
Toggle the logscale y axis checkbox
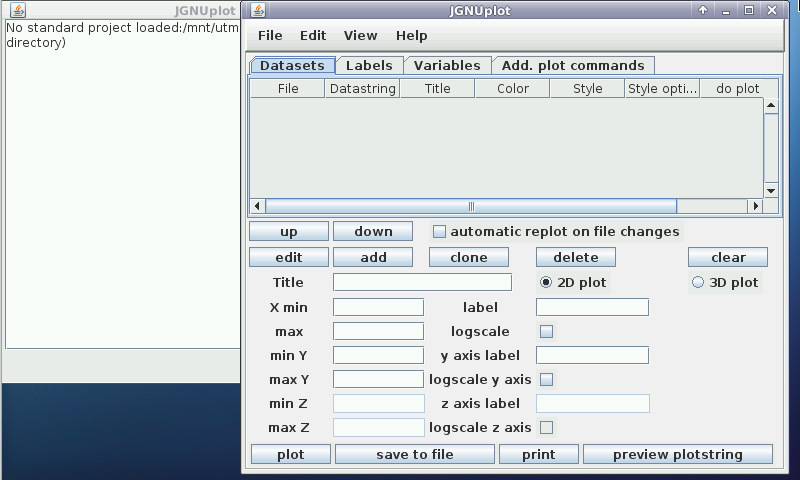[x=546, y=380]
